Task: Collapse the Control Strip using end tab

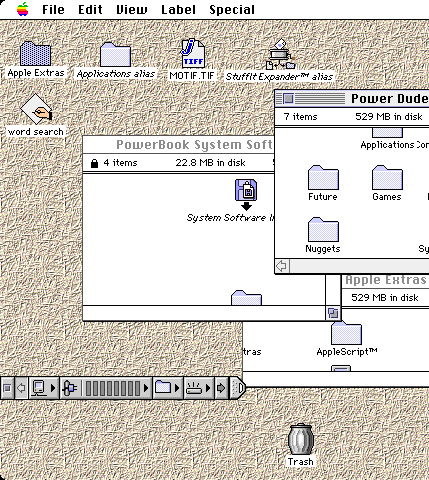Action: pyautogui.click(x=238, y=388)
